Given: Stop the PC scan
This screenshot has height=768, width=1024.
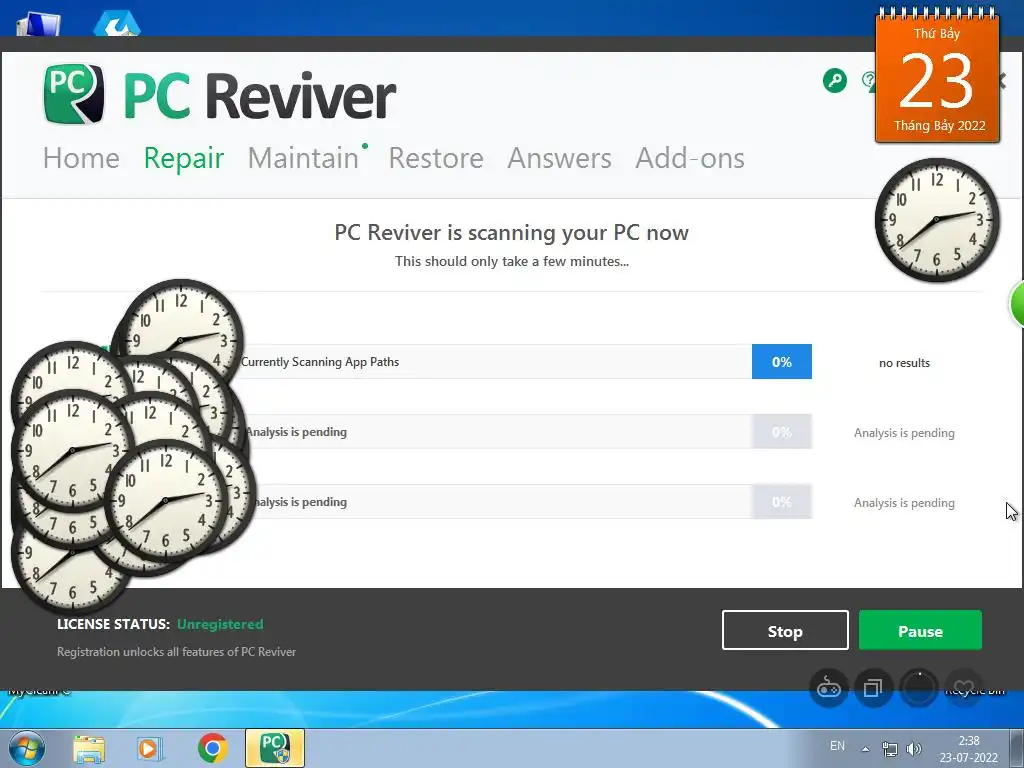Looking at the screenshot, I should (785, 630).
